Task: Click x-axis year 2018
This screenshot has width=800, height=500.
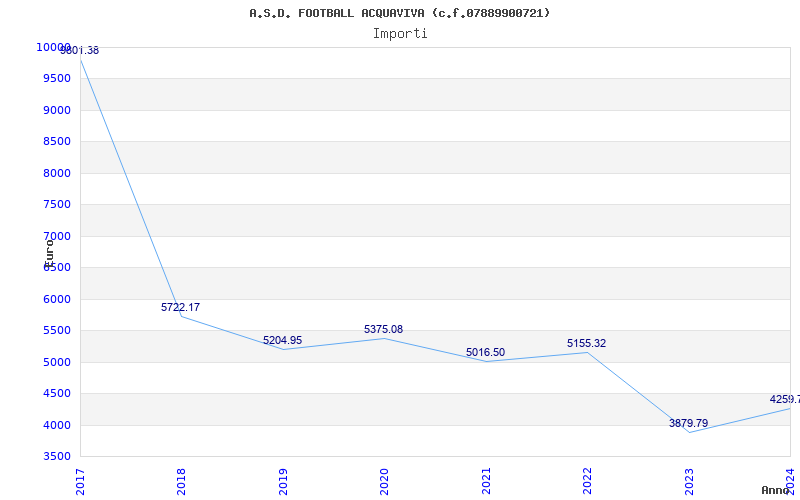Action: pyautogui.click(x=181, y=481)
